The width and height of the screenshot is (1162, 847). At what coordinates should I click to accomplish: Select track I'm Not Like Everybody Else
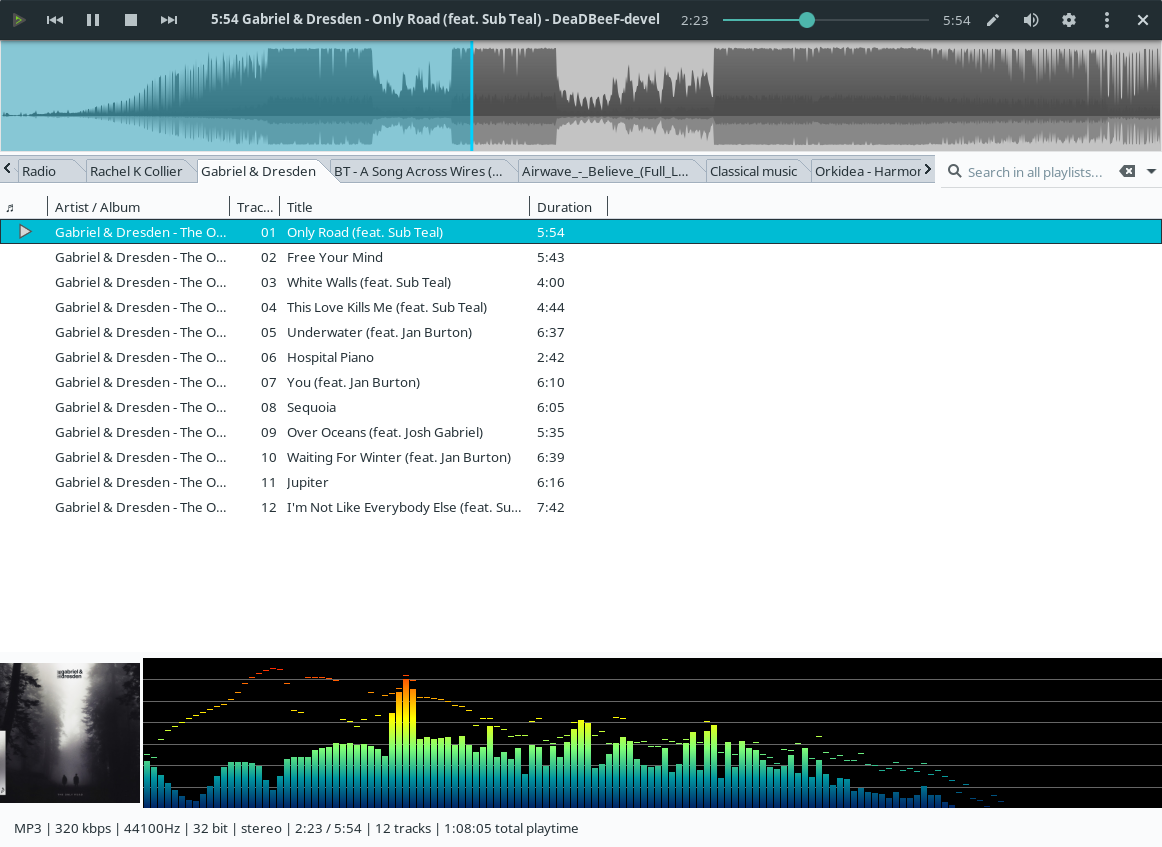(581, 508)
